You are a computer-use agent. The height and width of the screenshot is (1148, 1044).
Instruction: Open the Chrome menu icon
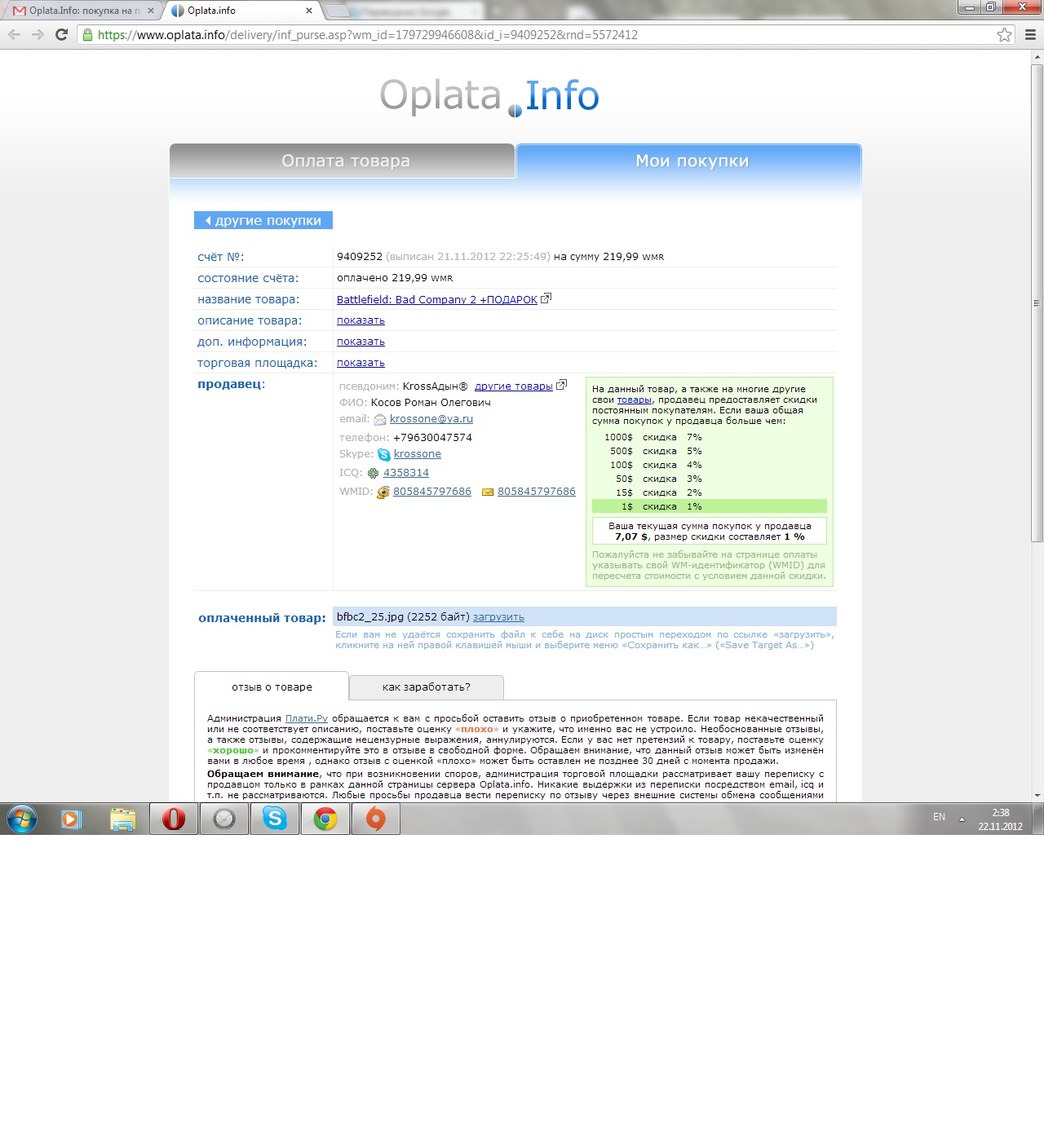pyautogui.click(x=1030, y=34)
